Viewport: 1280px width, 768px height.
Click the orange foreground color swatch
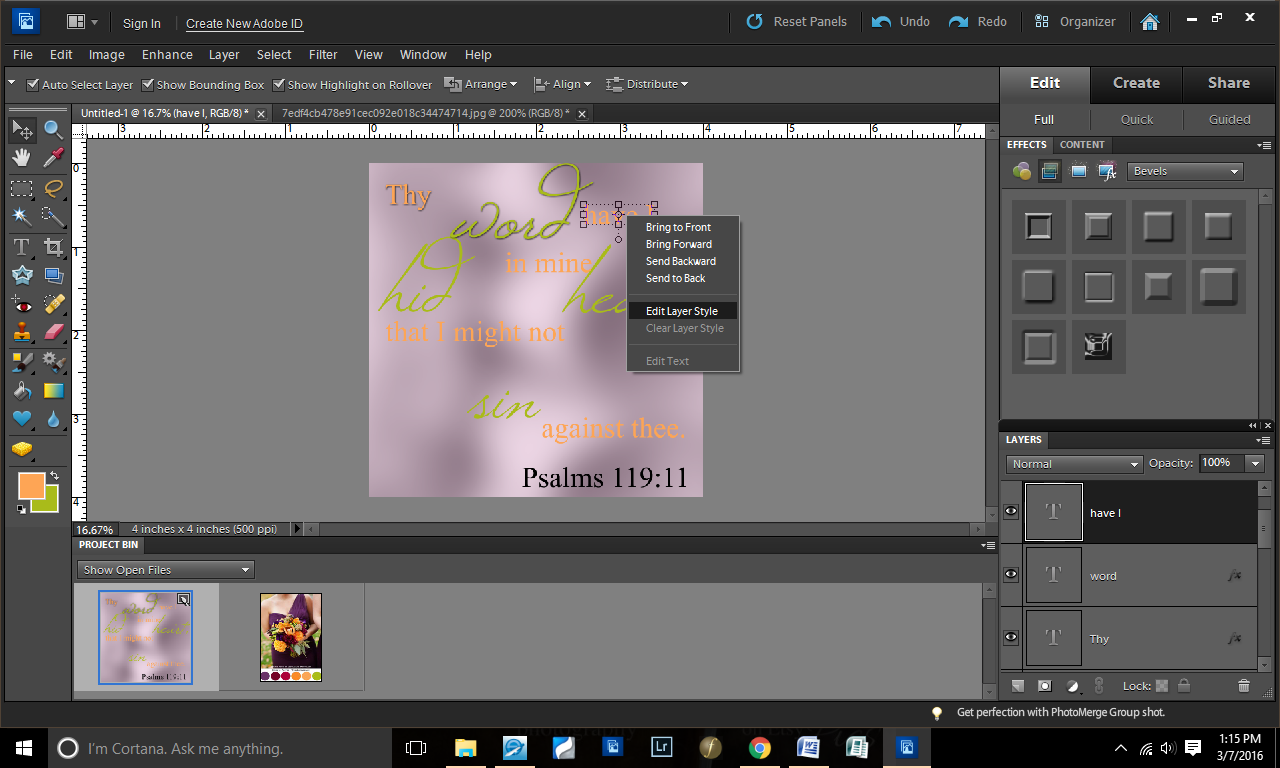tap(31, 486)
